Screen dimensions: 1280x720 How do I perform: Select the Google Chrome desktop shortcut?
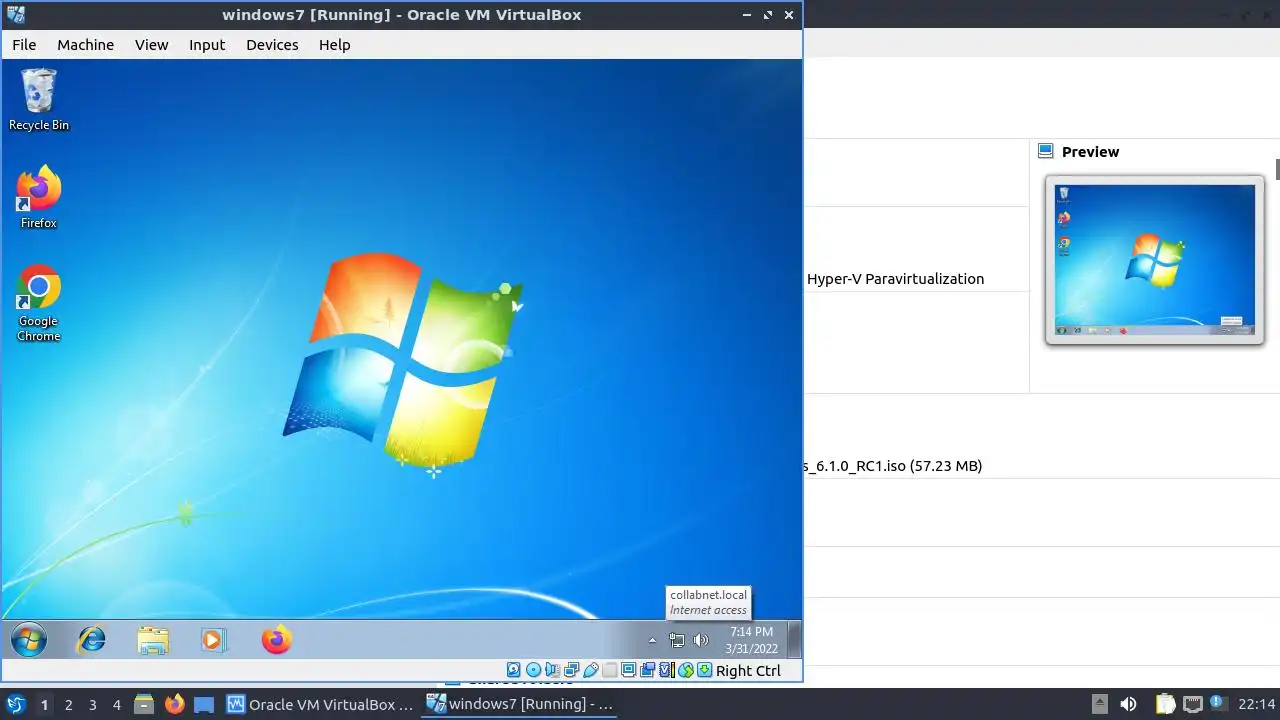pos(39,303)
